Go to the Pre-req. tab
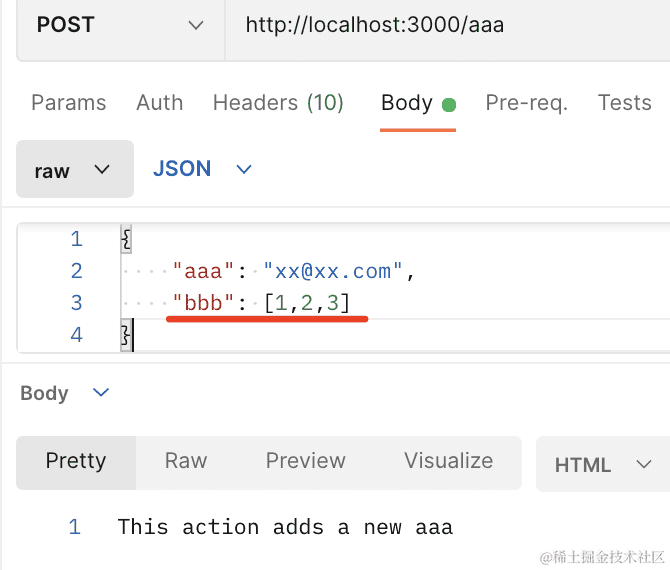670x570 pixels. coord(526,103)
